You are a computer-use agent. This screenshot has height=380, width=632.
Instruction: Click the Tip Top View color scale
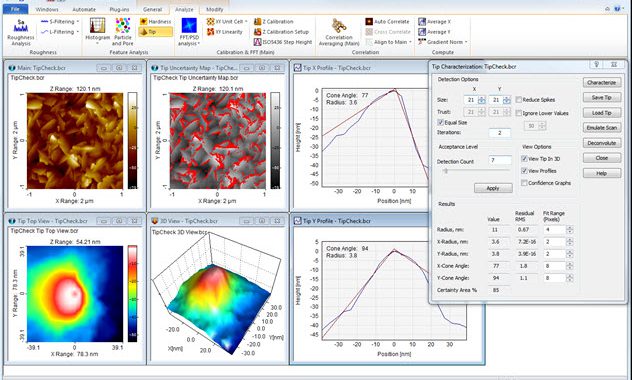pyautogui.click(x=132, y=294)
